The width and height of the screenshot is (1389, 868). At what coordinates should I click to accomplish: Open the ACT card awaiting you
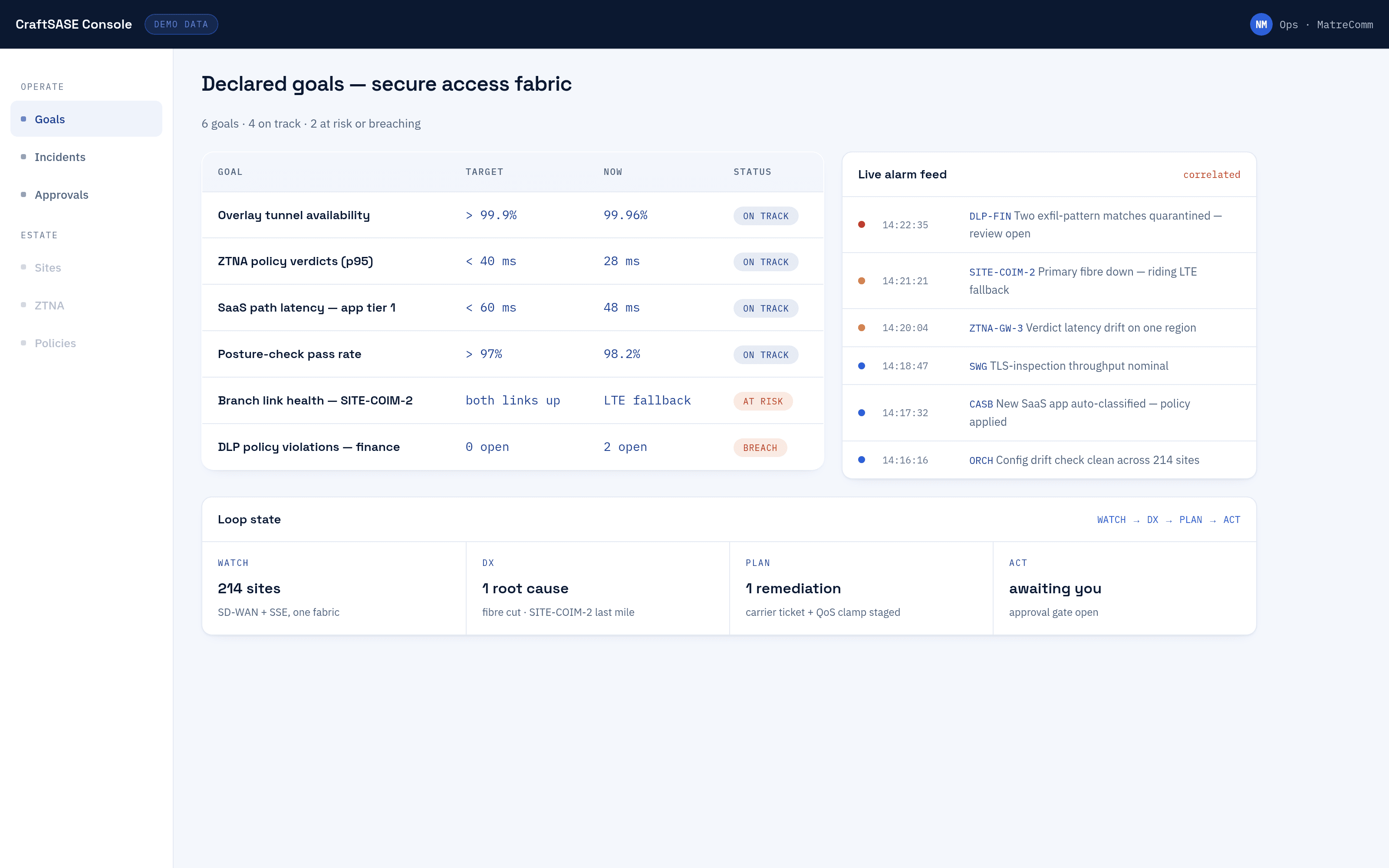pos(1124,588)
